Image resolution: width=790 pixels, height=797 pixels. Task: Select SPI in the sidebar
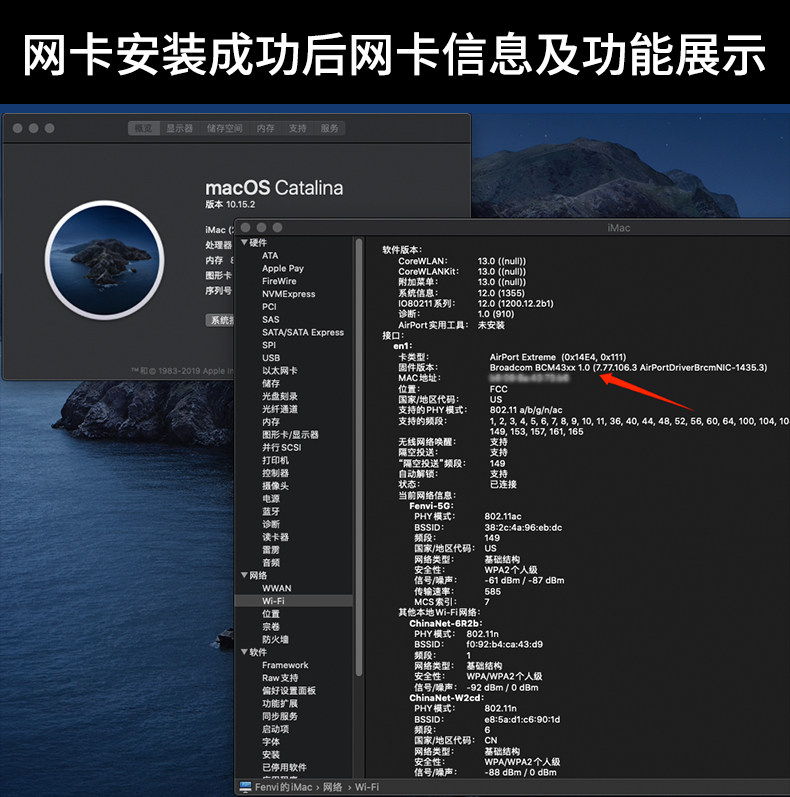269,345
